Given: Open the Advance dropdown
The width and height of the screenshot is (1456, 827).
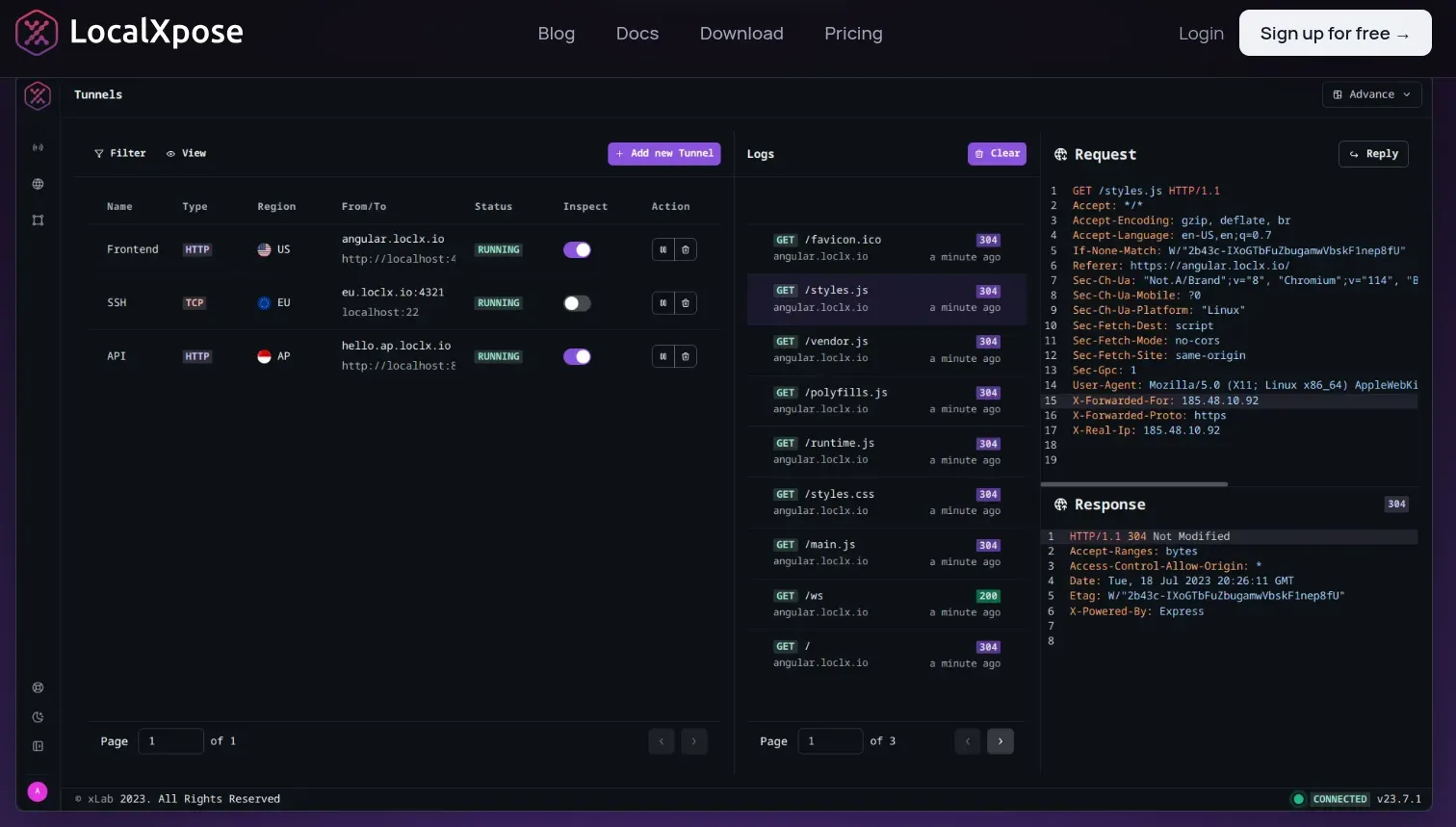Looking at the screenshot, I should coord(1371,93).
